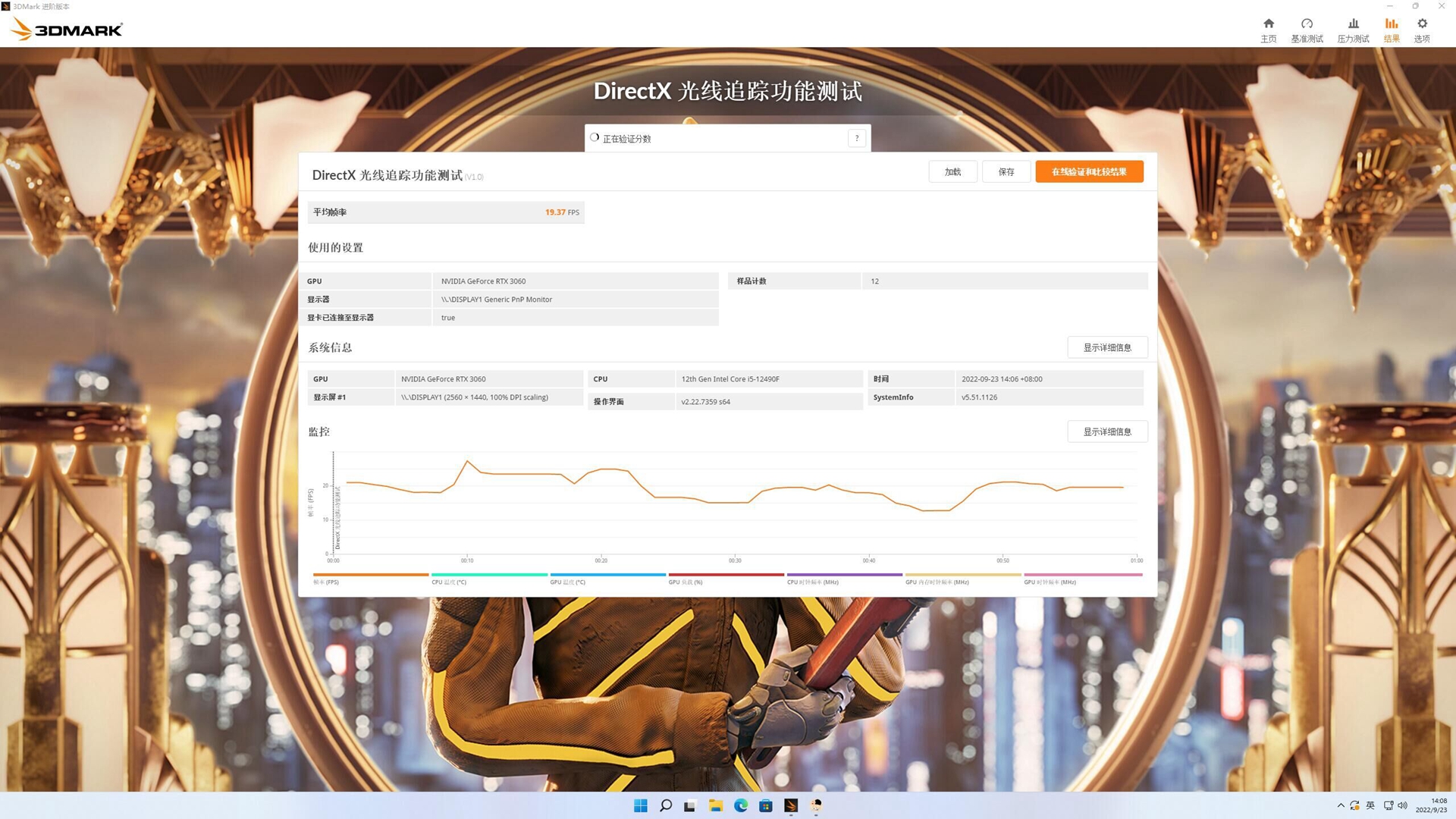Show detailed monitoring via 显示详细信息
Image resolution: width=1456 pixels, height=819 pixels.
click(1106, 431)
